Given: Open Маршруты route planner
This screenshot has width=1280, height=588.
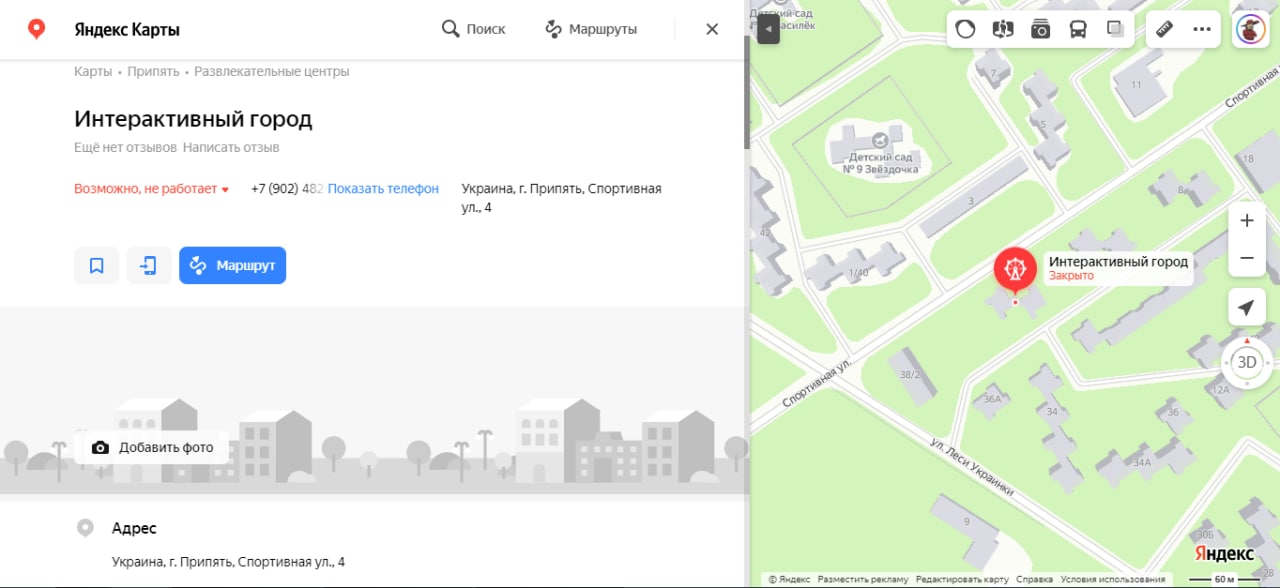Looking at the screenshot, I should tap(591, 29).
